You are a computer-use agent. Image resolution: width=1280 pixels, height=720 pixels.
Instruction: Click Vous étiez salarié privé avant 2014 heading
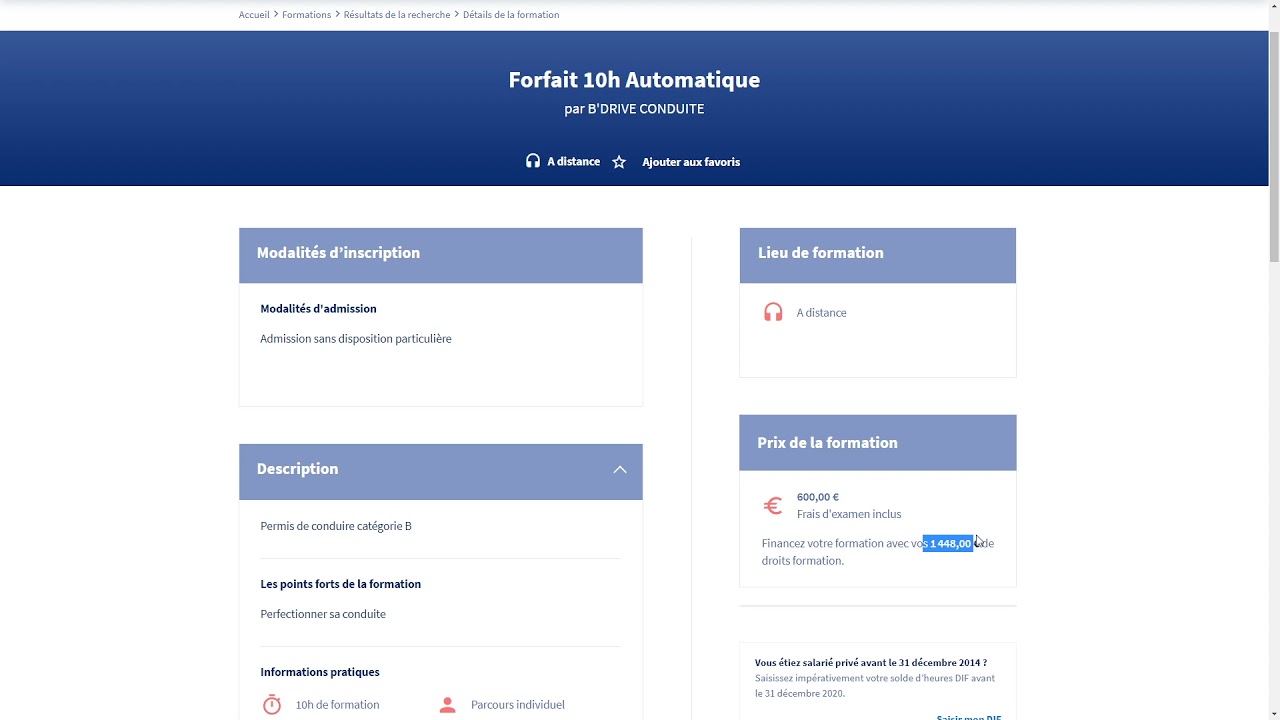[871, 663]
